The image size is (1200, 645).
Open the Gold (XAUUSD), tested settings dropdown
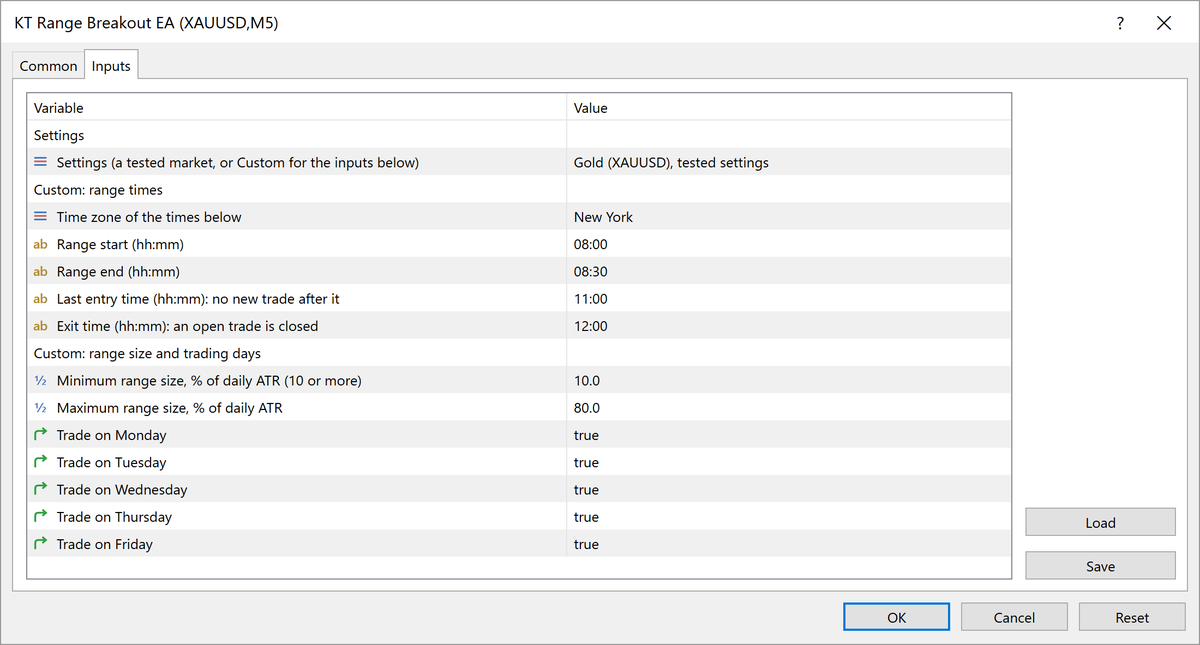(789, 162)
